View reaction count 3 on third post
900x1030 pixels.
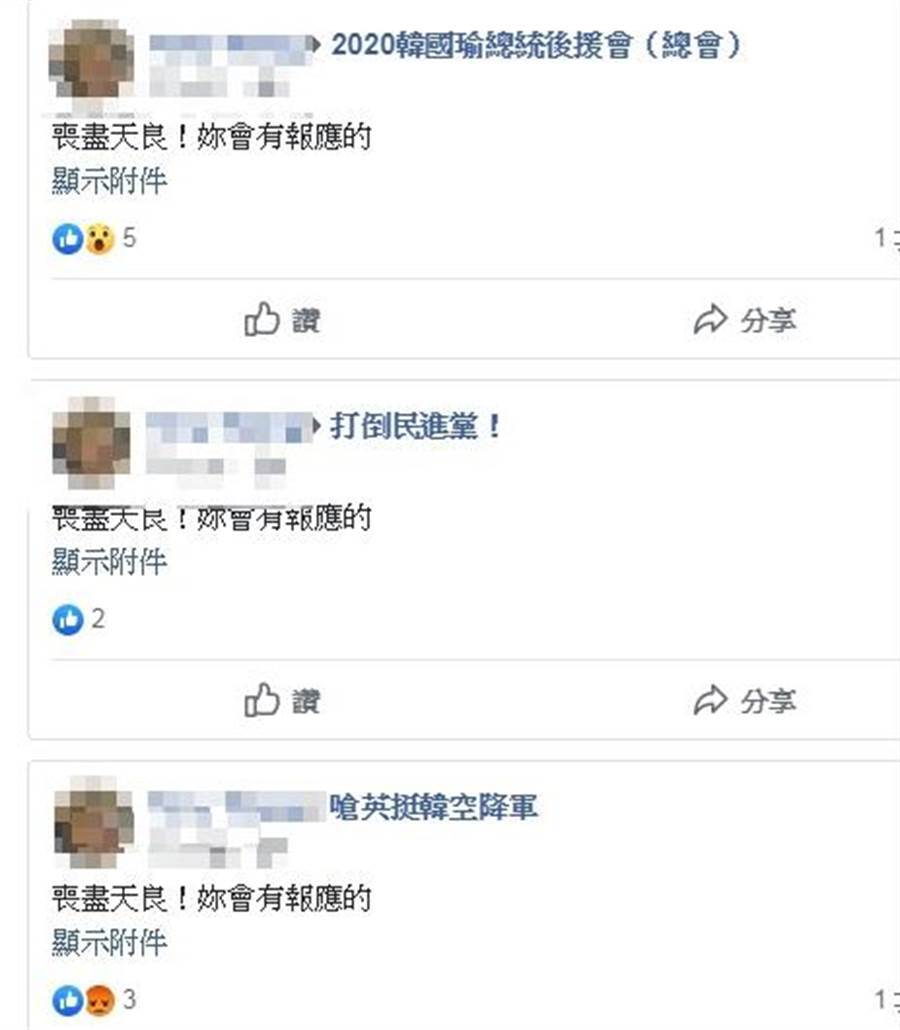(129, 1000)
